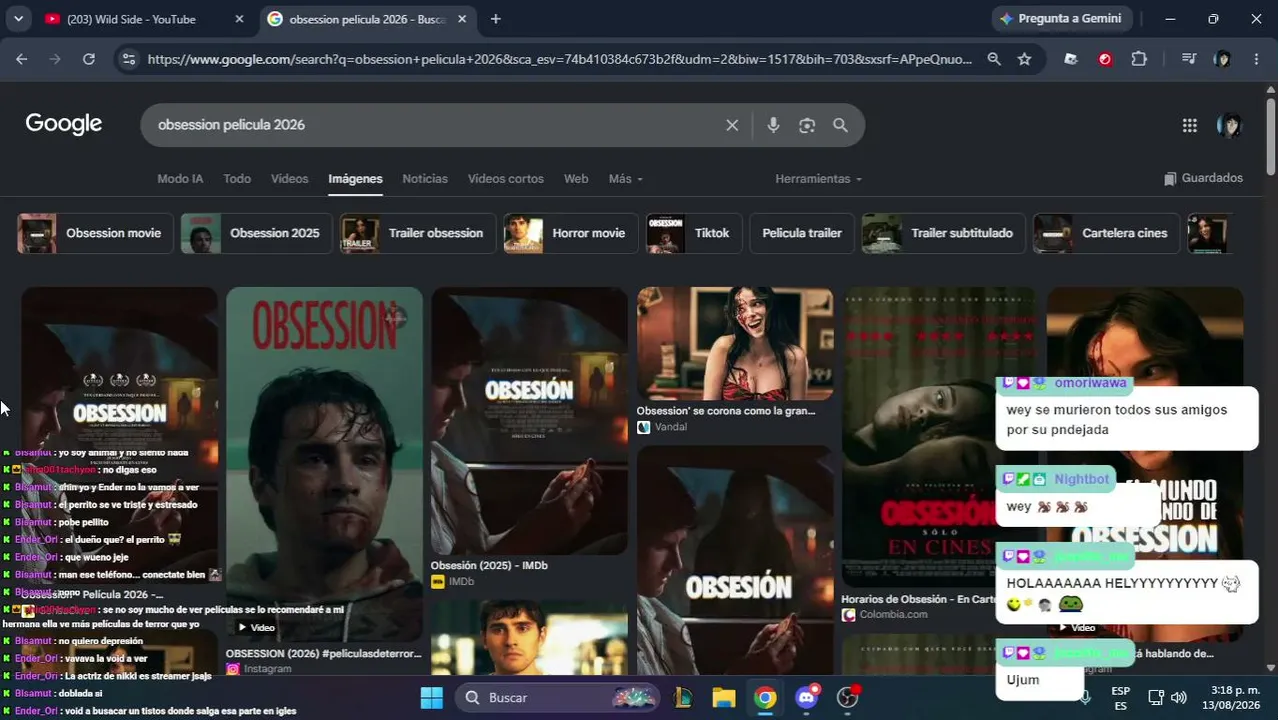Open the Google account avatar
The width and height of the screenshot is (1278, 720).
click(x=1229, y=125)
